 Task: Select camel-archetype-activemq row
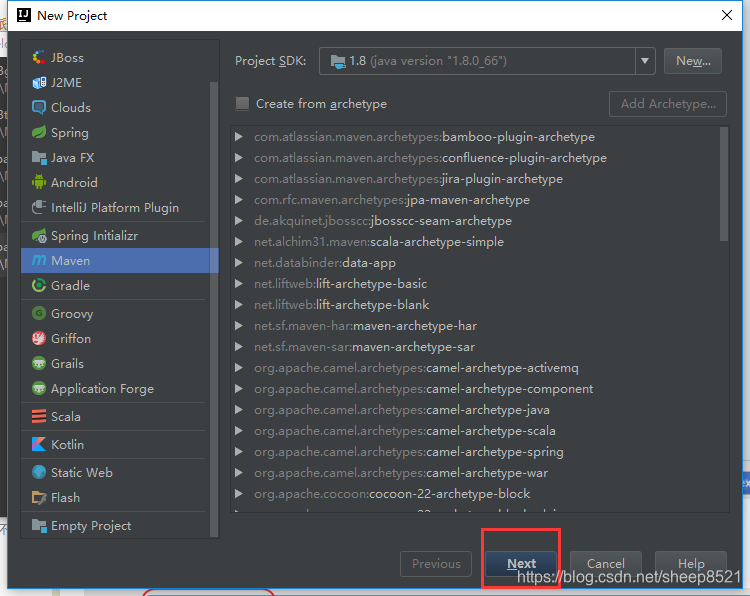pyautogui.click(x=475, y=368)
